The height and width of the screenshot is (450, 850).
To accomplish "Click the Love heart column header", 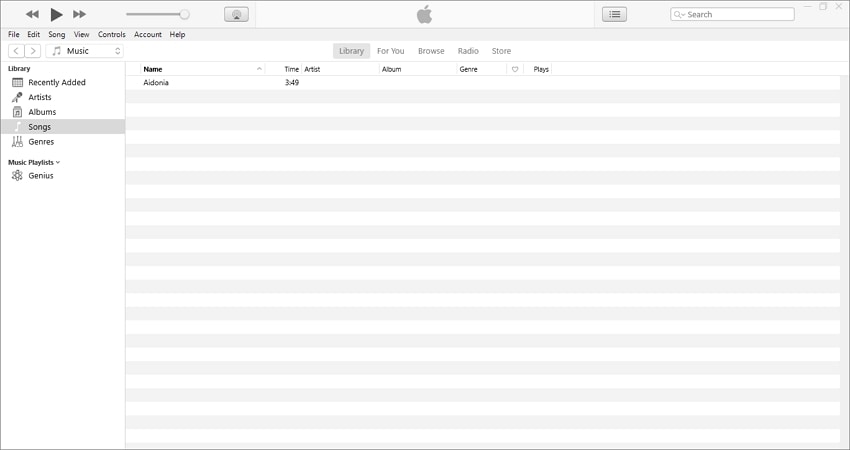I will pyautogui.click(x=515, y=69).
